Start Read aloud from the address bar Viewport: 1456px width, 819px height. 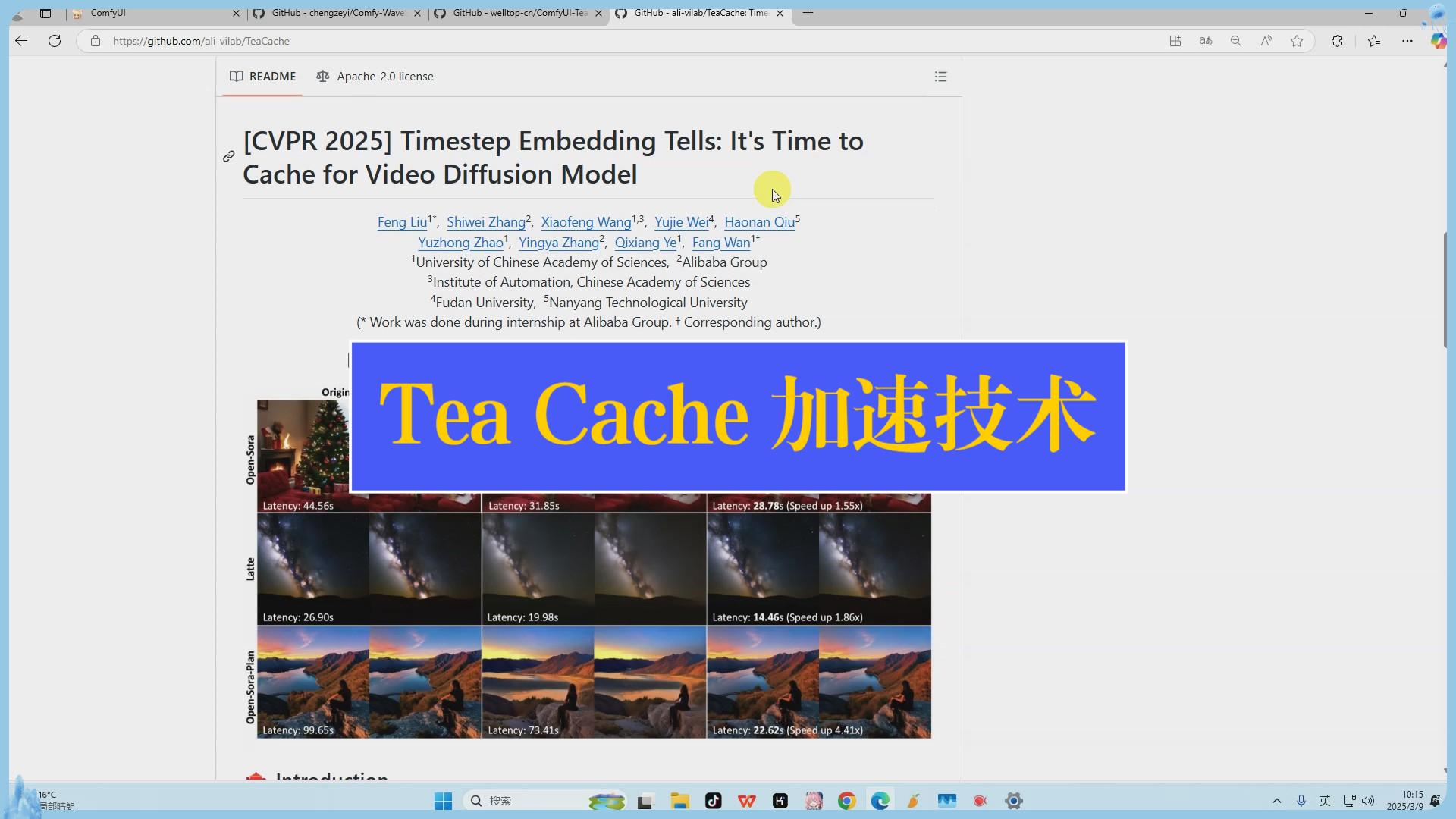coord(1266,41)
